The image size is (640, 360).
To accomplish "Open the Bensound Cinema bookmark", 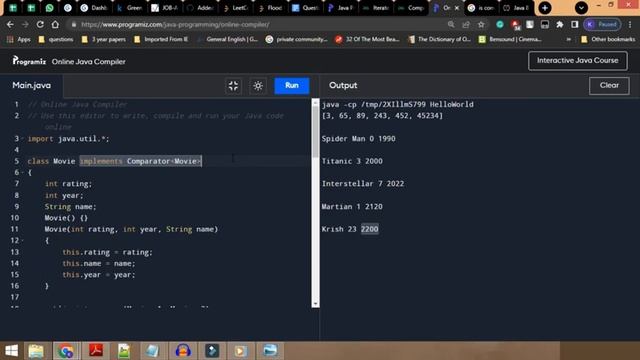I will [510, 40].
